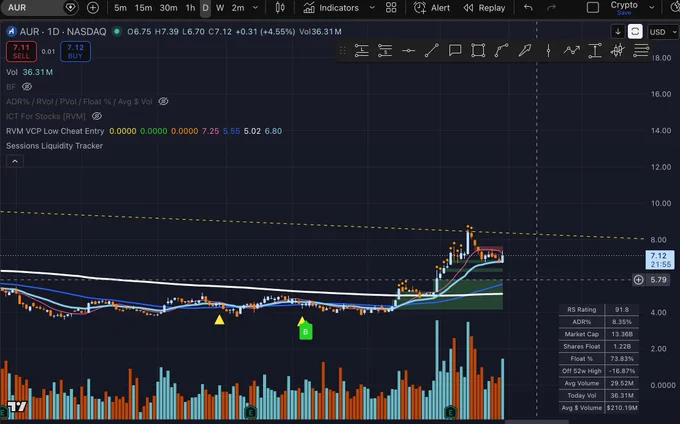Click the 7.12 BUY button
680x424 pixels.
tap(75, 52)
